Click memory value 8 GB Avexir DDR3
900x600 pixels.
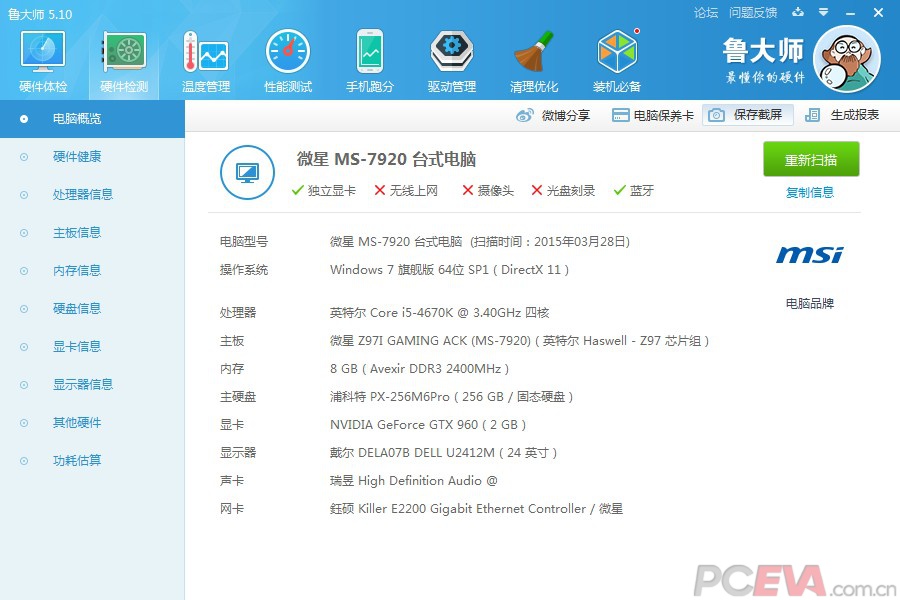tap(420, 369)
